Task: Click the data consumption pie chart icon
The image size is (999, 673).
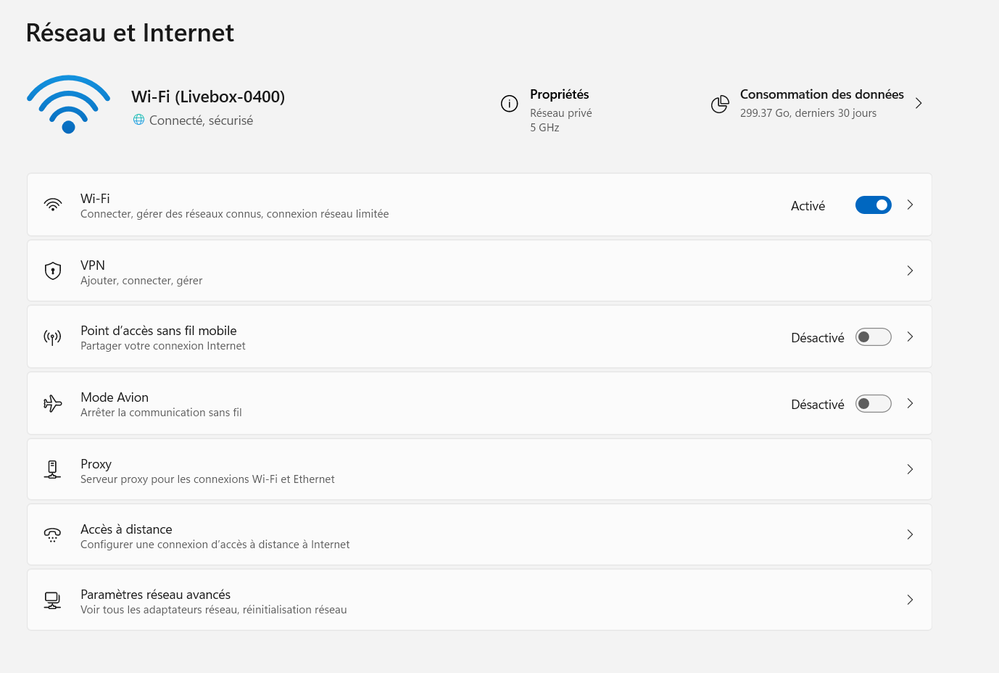Action: click(719, 104)
